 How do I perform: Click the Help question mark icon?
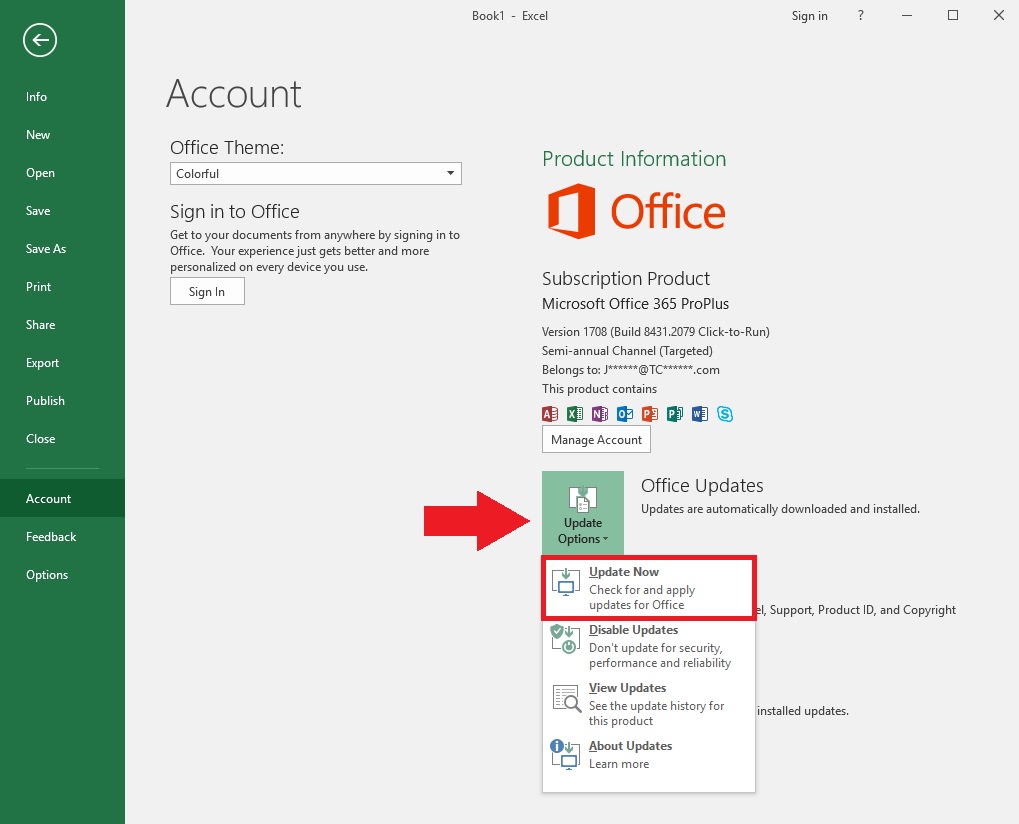coord(861,16)
